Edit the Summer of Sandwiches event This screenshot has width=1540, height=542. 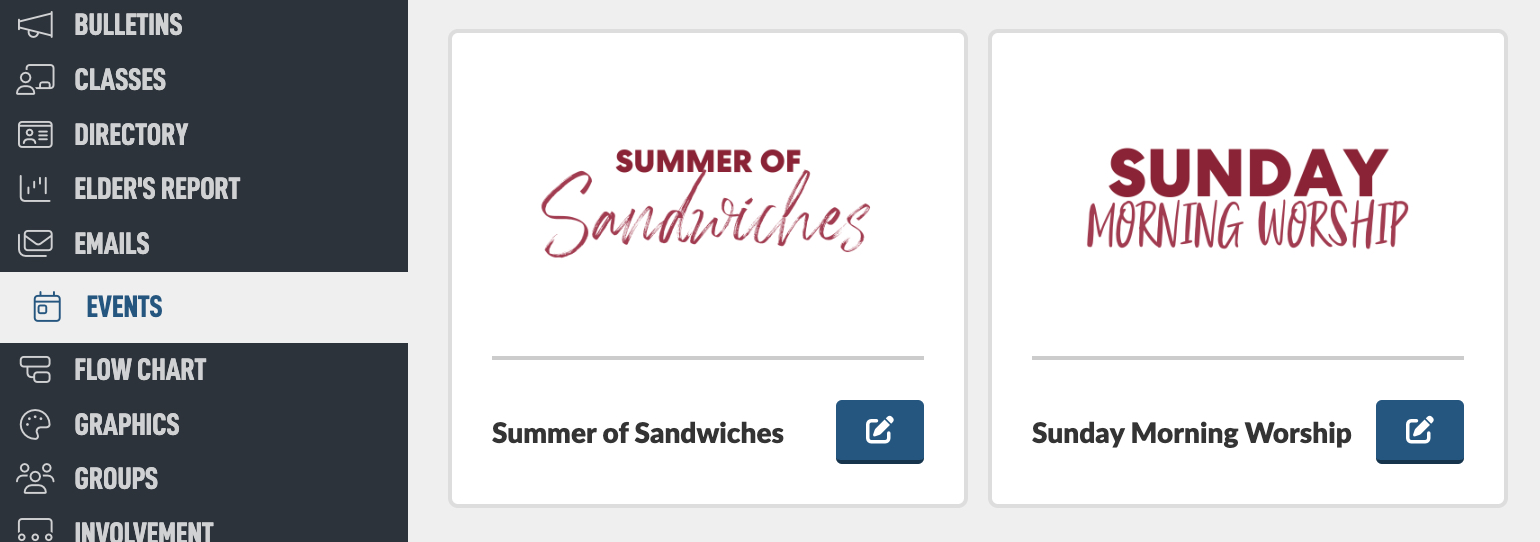880,432
